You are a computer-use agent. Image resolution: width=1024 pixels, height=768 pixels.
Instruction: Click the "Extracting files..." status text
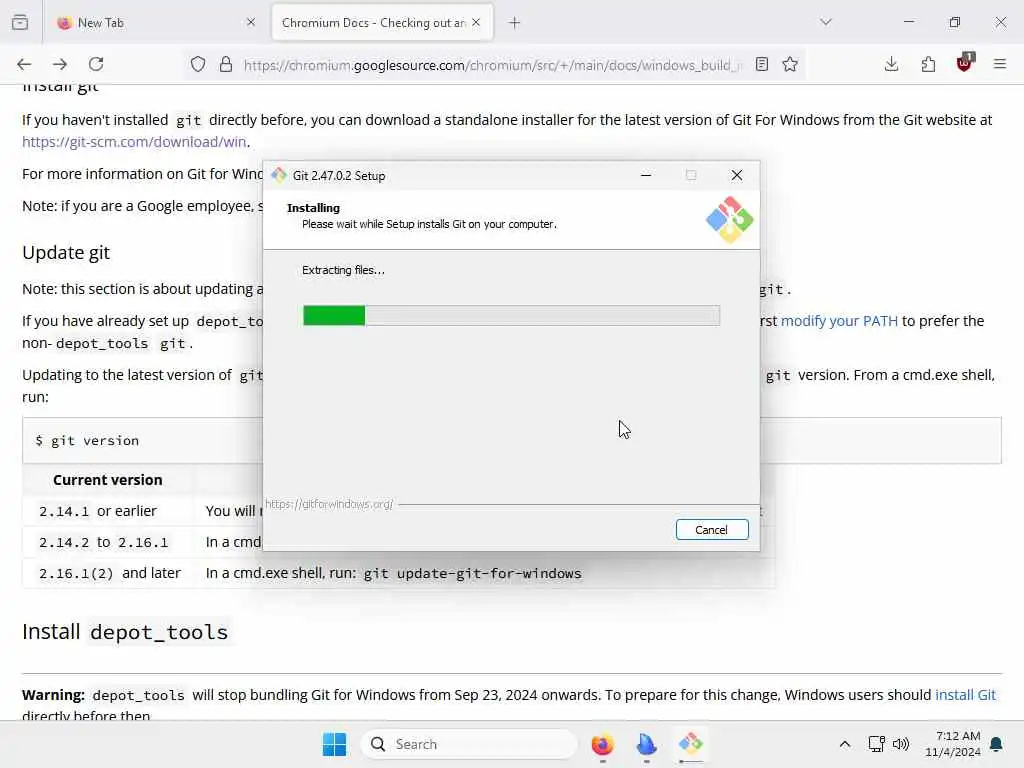pos(343,270)
